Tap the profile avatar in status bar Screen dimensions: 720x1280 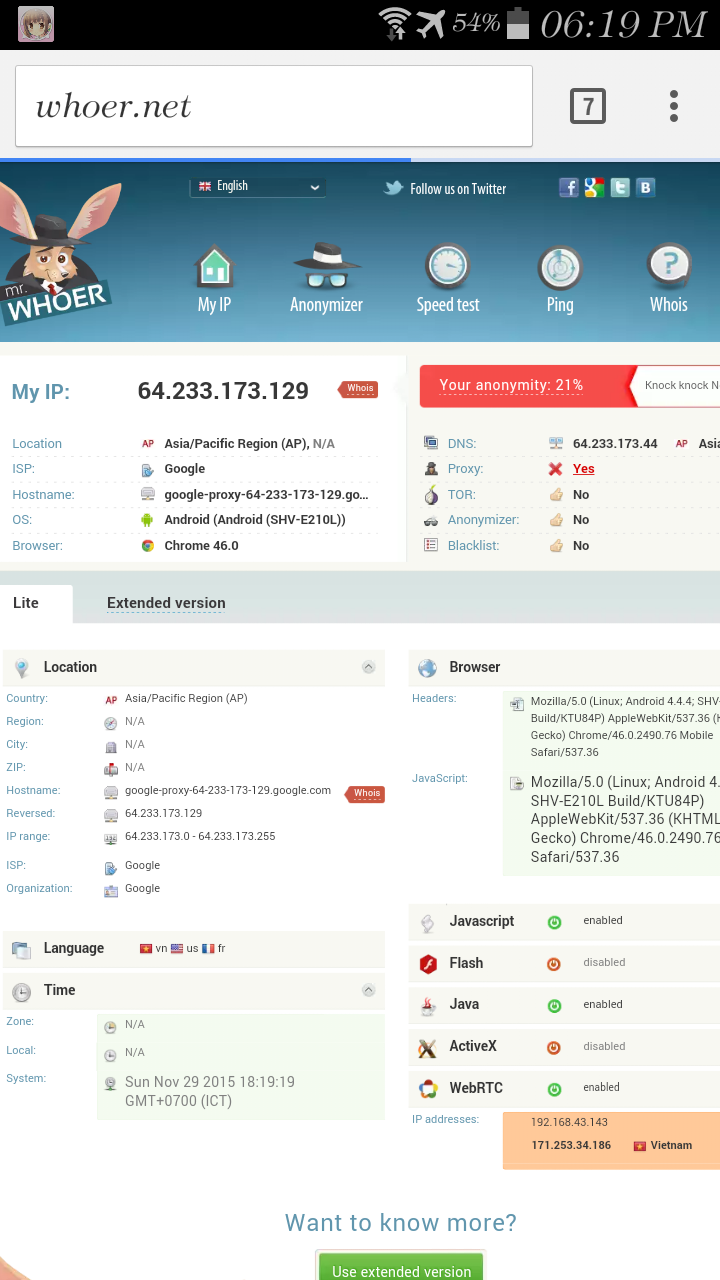click(36, 24)
